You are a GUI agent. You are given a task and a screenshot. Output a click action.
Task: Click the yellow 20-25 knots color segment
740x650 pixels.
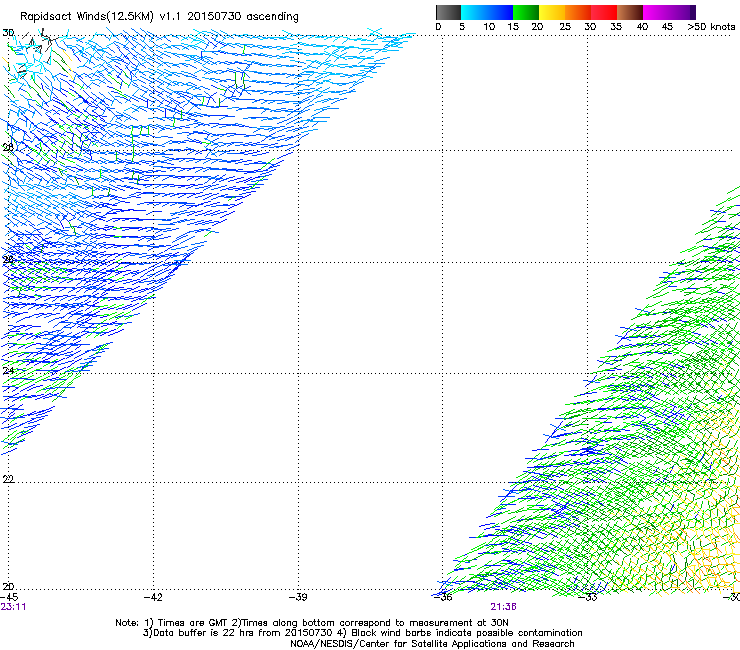coord(552,12)
